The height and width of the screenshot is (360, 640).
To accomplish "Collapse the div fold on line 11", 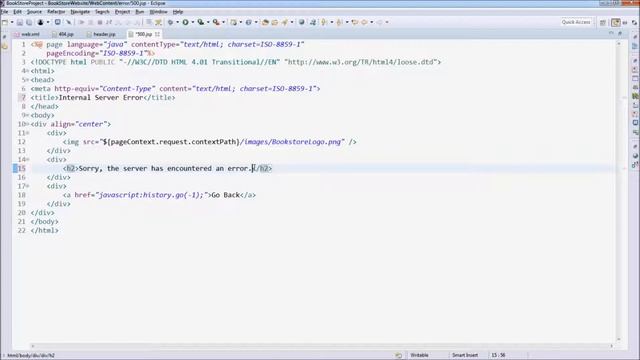I will coord(28,133).
